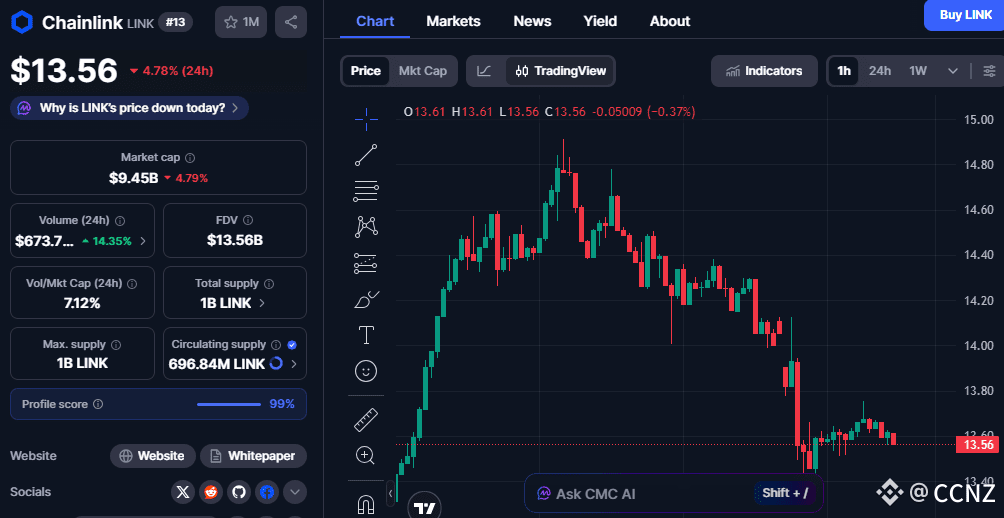Click the Ask CMC AI input
The width and height of the screenshot is (1004, 518).
[x=640, y=493]
